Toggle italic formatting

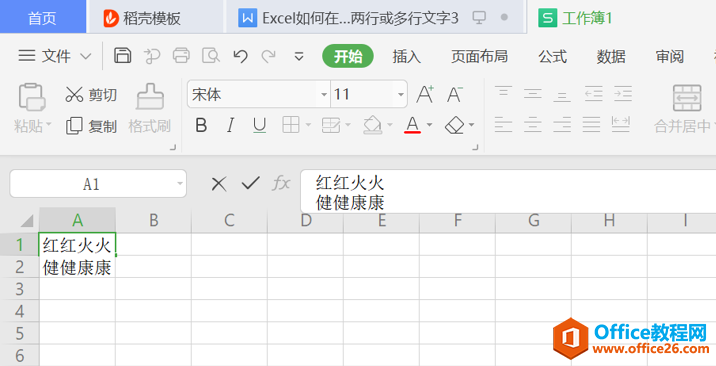(x=231, y=125)
